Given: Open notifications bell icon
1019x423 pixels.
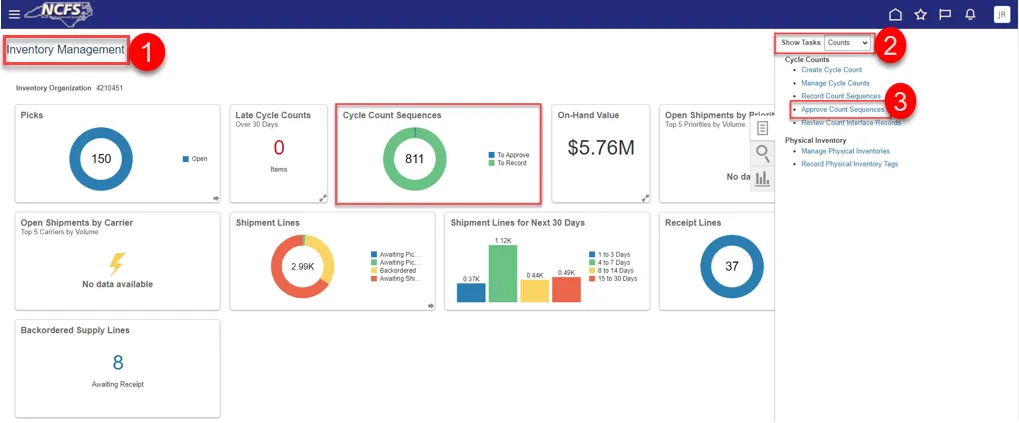Looking at the screenshot, I should tap(970, 14).
